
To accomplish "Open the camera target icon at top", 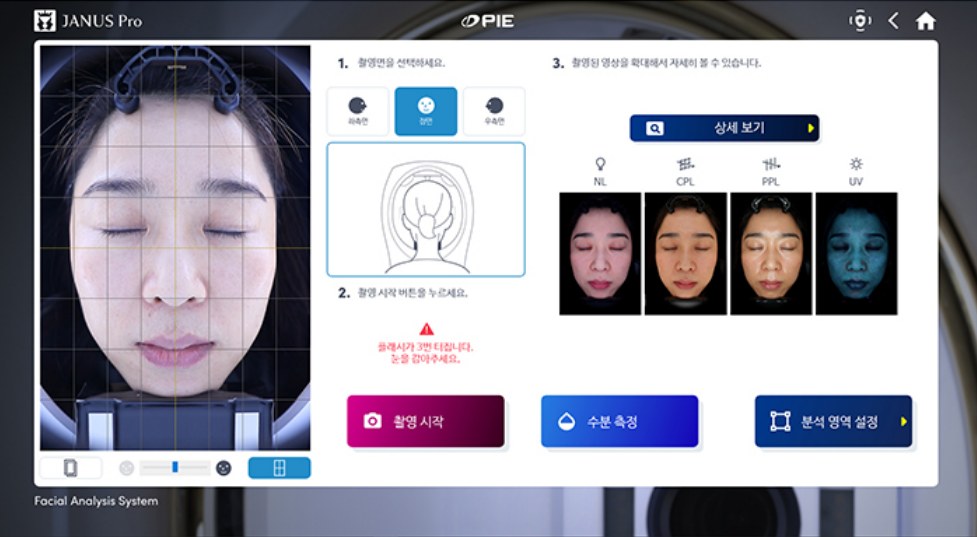I will [x=860, y=21].
